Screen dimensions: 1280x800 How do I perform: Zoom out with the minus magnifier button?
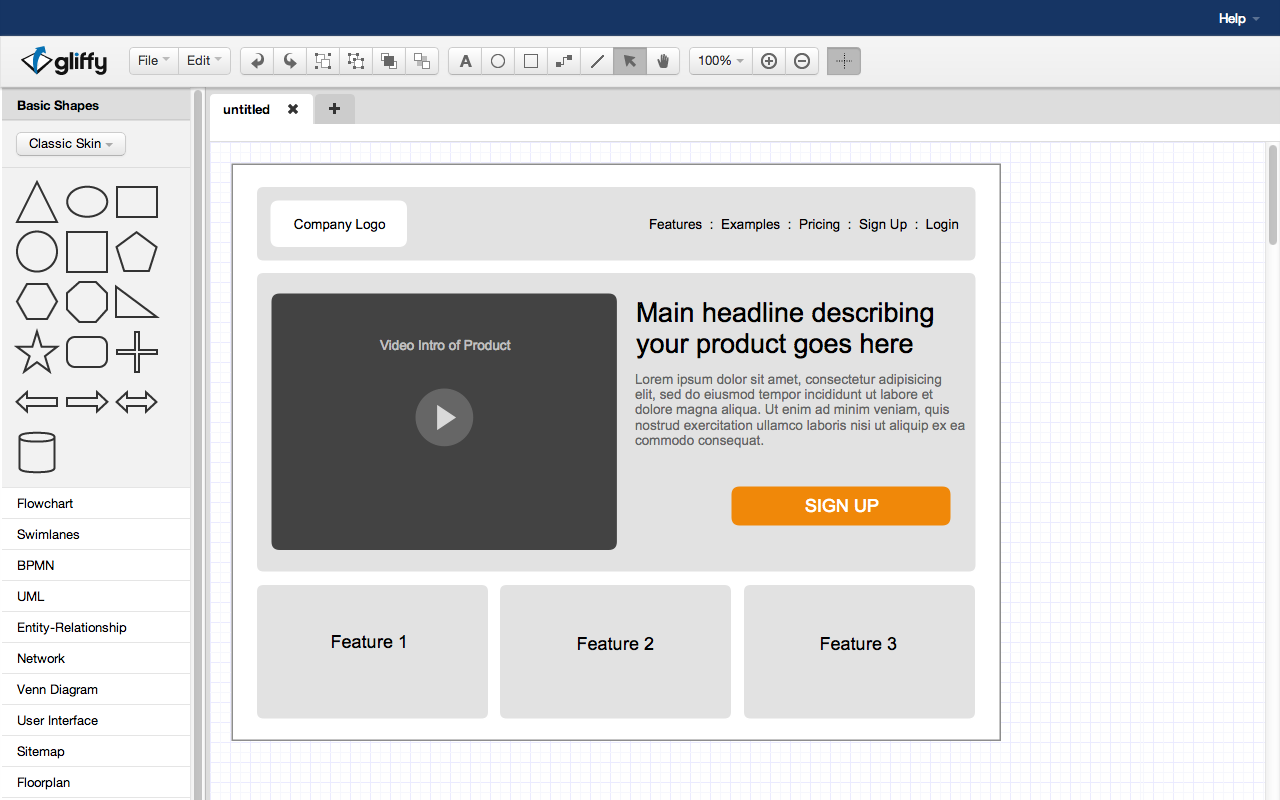pyautogui.click(x=802, y=61)
